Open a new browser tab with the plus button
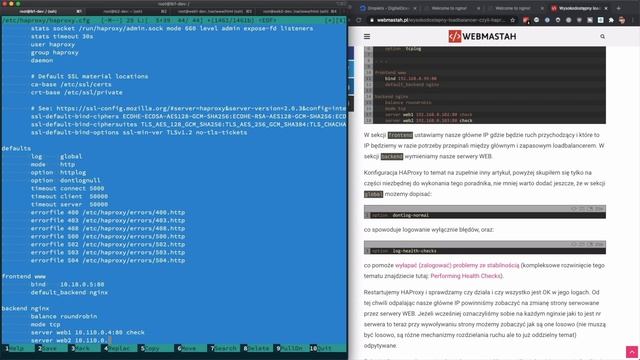This screenshot has height=360, width=640. pos(618,8)
